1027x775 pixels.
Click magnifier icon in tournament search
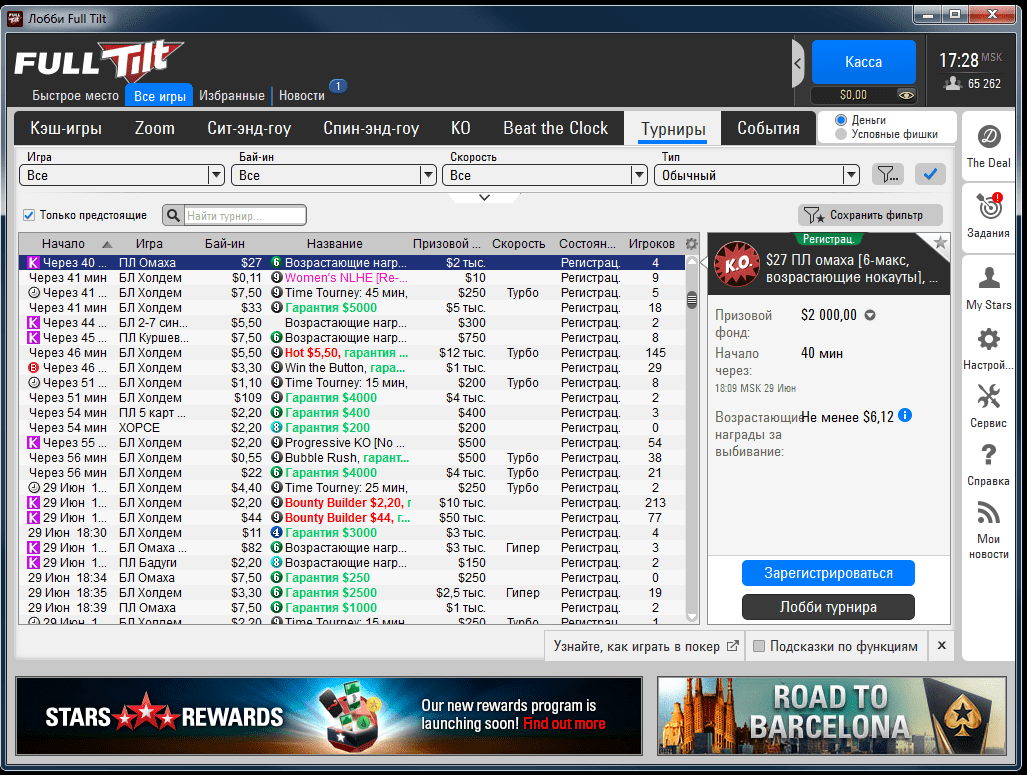tap(173, 215)
